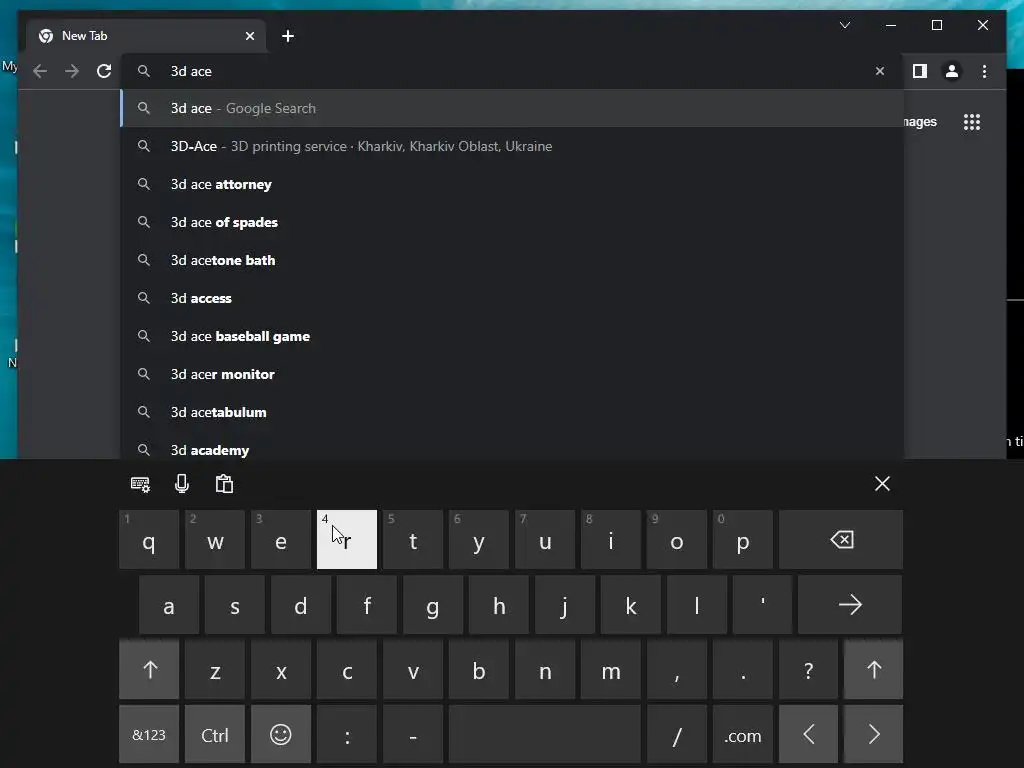Choose '3d acer monitor' suggestion
This screenshot has width=1024, height=768.
point(513,374)
